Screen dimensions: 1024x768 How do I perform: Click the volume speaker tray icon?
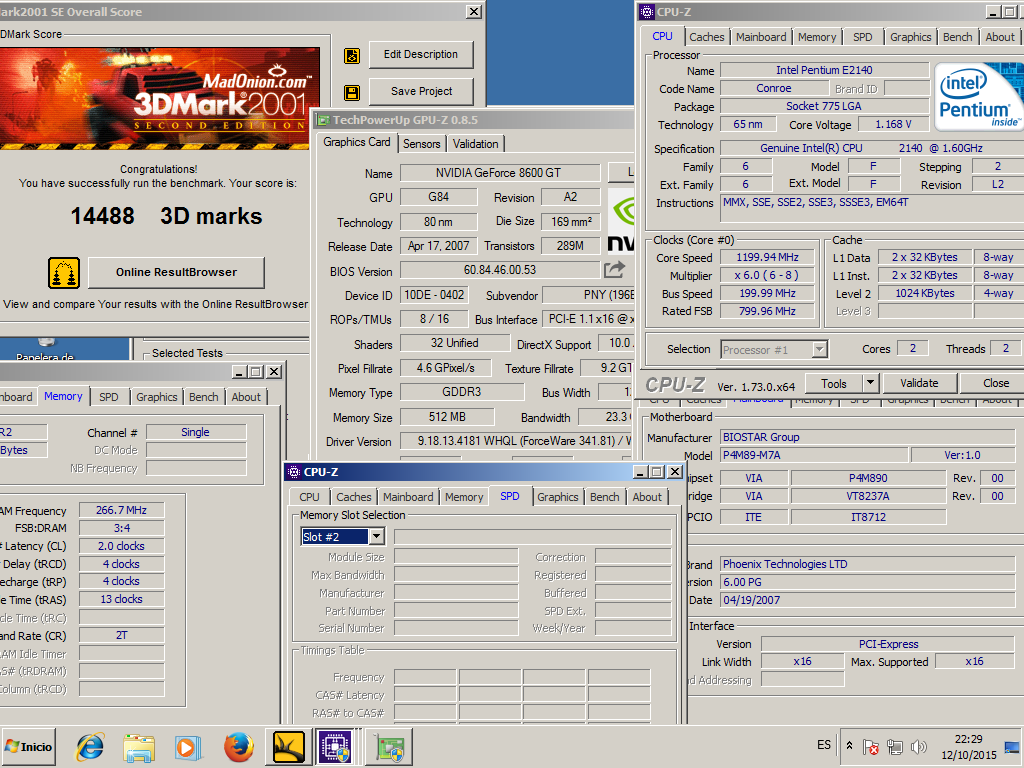pyautogui.click(x=918, y=746)
